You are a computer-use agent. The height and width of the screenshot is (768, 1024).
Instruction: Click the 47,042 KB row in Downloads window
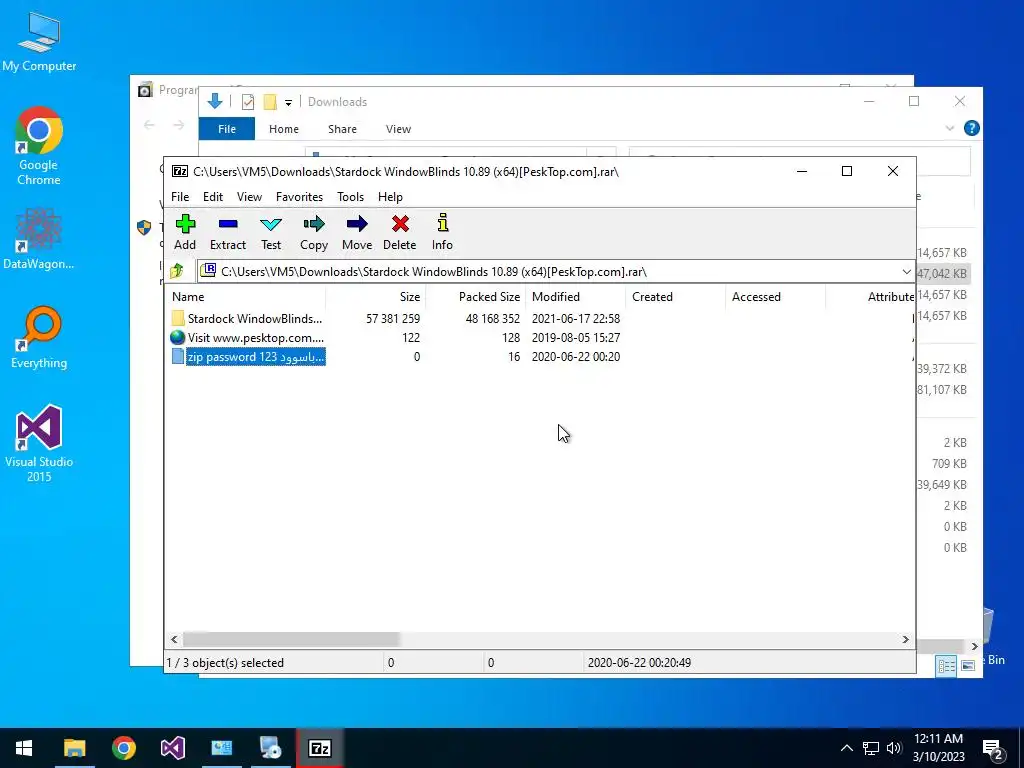tap(942, 274)
